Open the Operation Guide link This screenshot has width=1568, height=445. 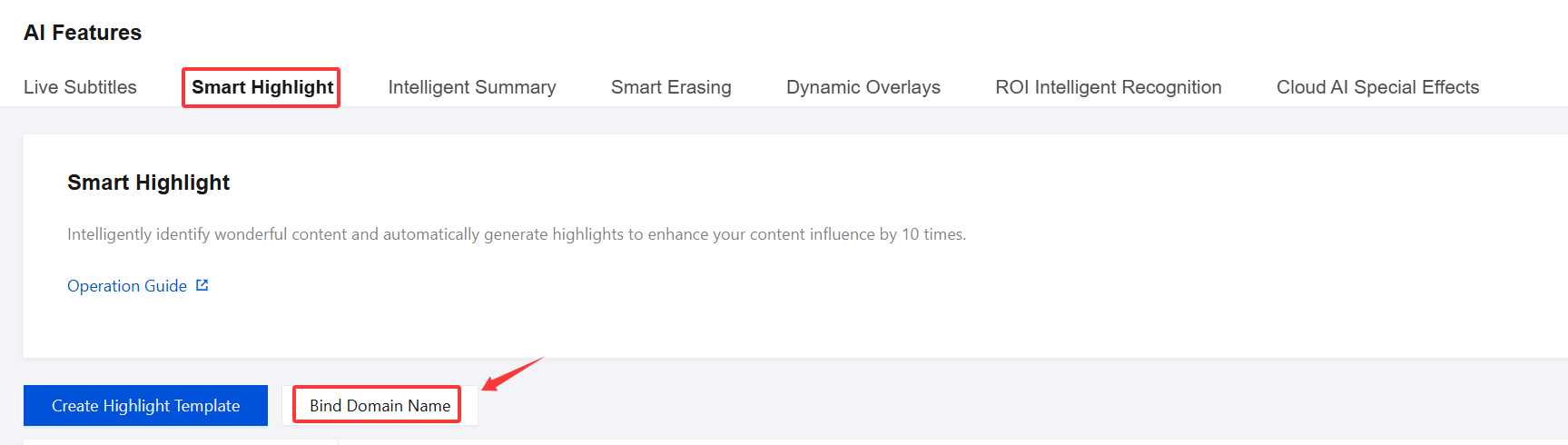pos(127,286)
